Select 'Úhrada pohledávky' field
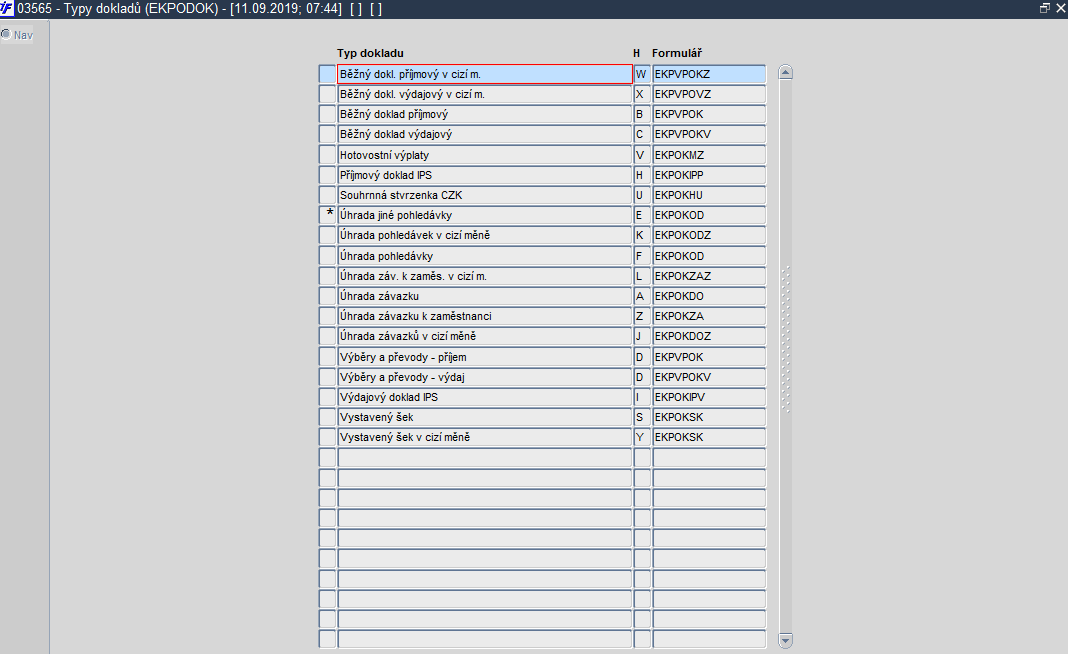 point(485,255)
